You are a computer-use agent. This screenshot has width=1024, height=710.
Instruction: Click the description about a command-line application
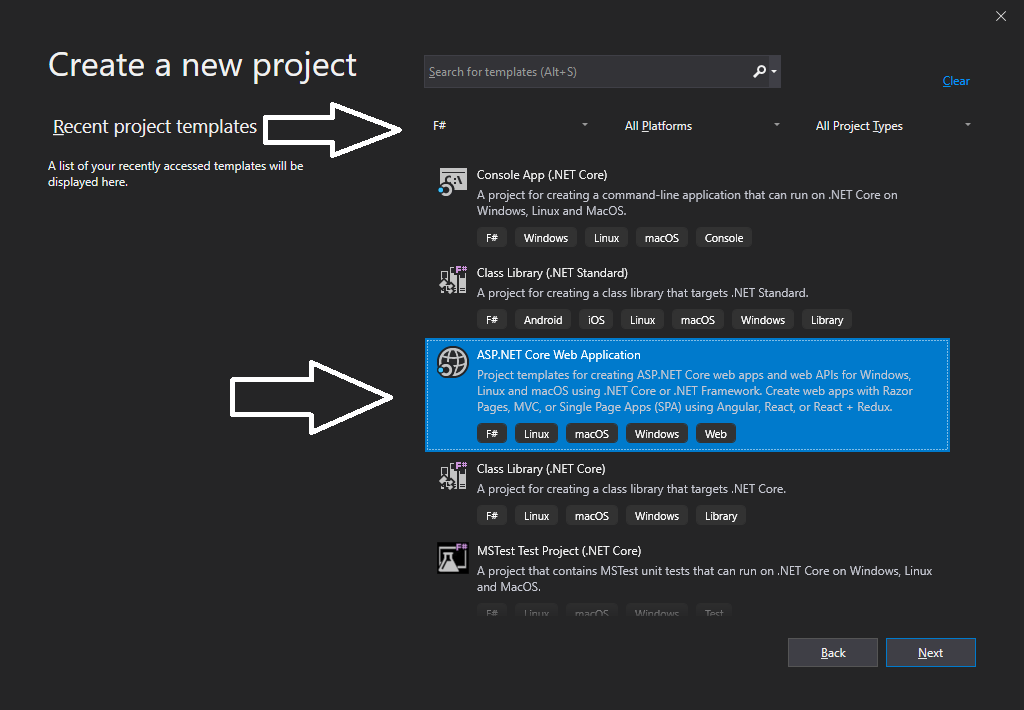tap(687, 202)
